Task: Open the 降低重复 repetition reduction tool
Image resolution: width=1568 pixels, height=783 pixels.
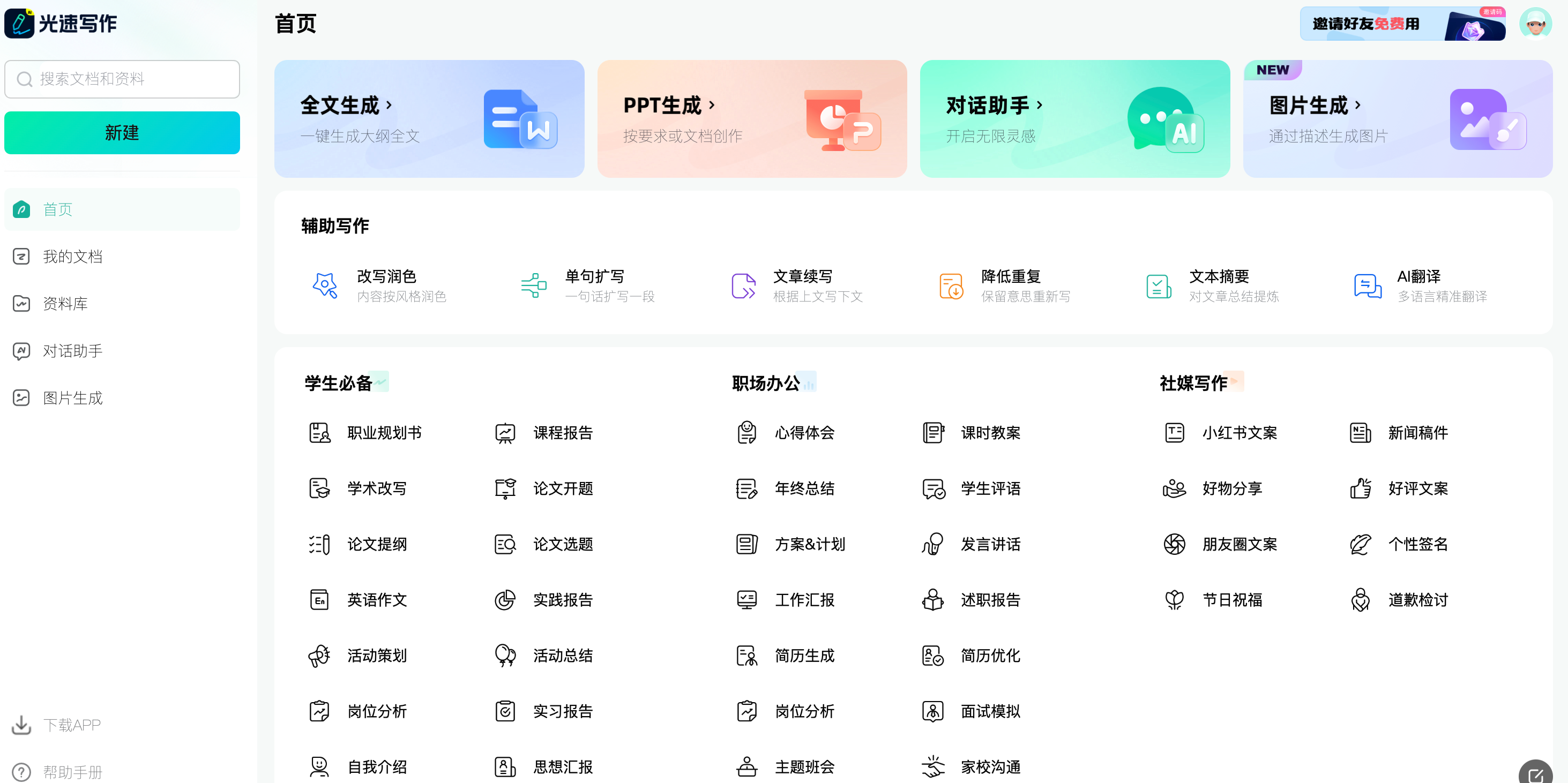Action: [1011, 285]
